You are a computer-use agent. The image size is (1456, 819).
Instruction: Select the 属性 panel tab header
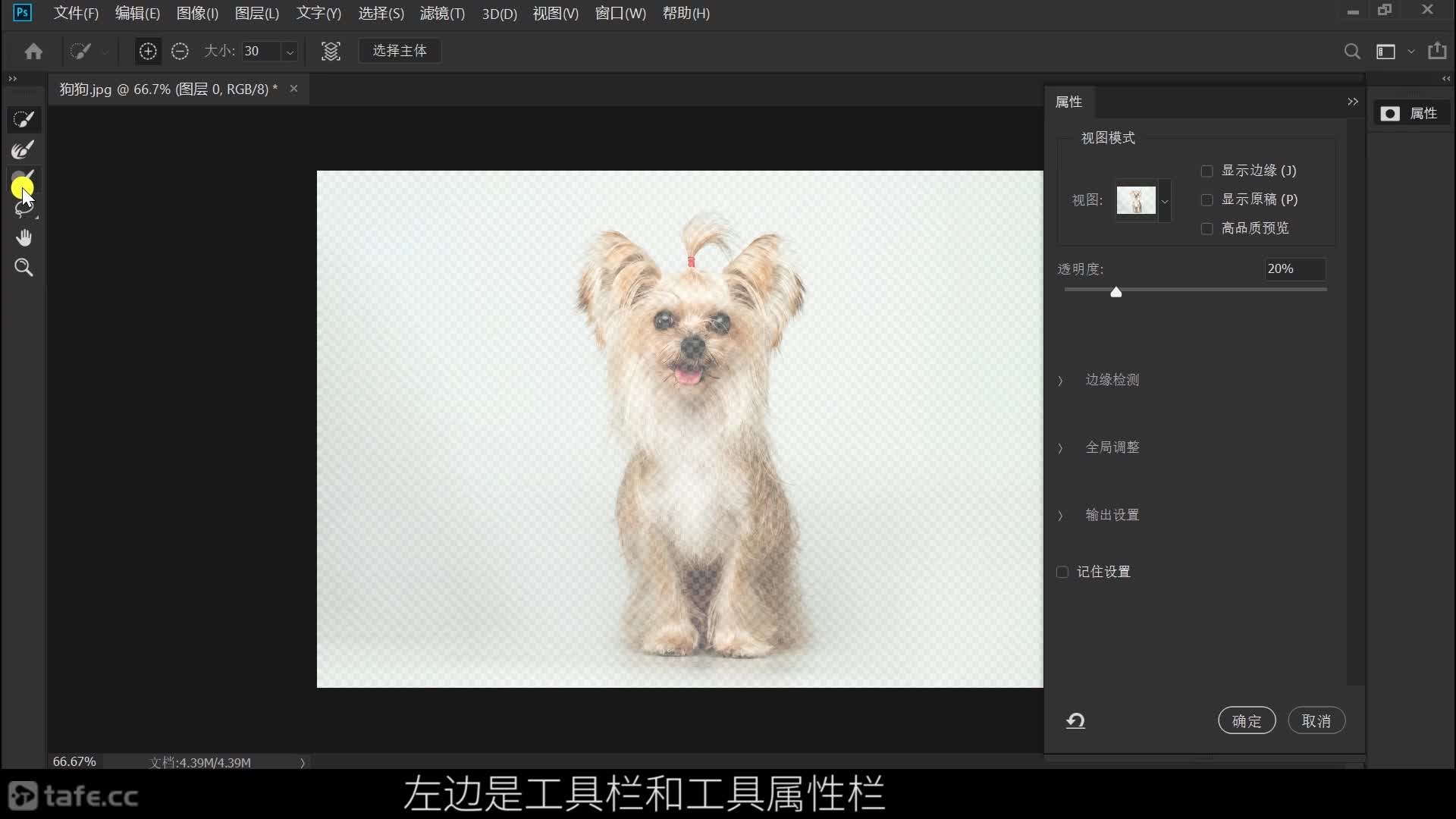[1068, 102]
